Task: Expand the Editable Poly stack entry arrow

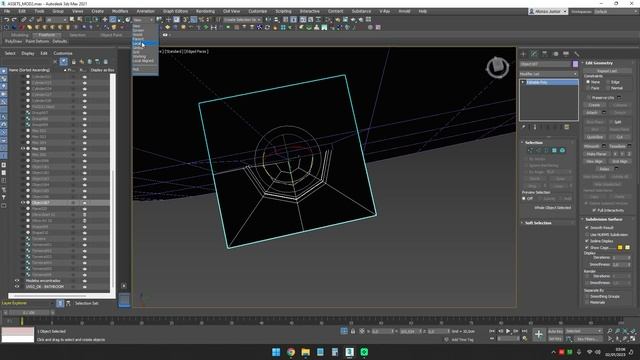Action: 523,82
